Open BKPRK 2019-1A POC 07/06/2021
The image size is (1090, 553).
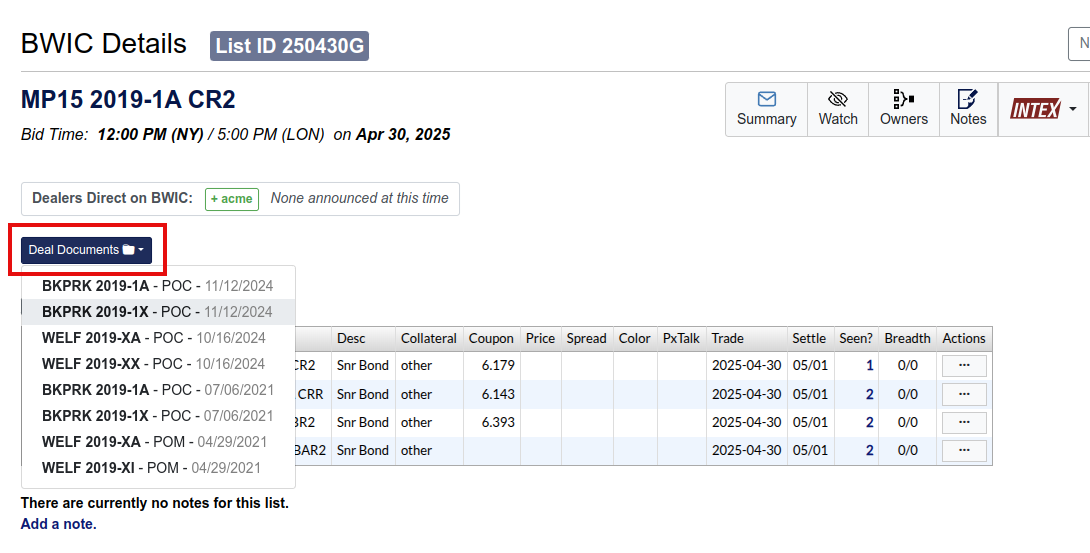tap(157, 390)
